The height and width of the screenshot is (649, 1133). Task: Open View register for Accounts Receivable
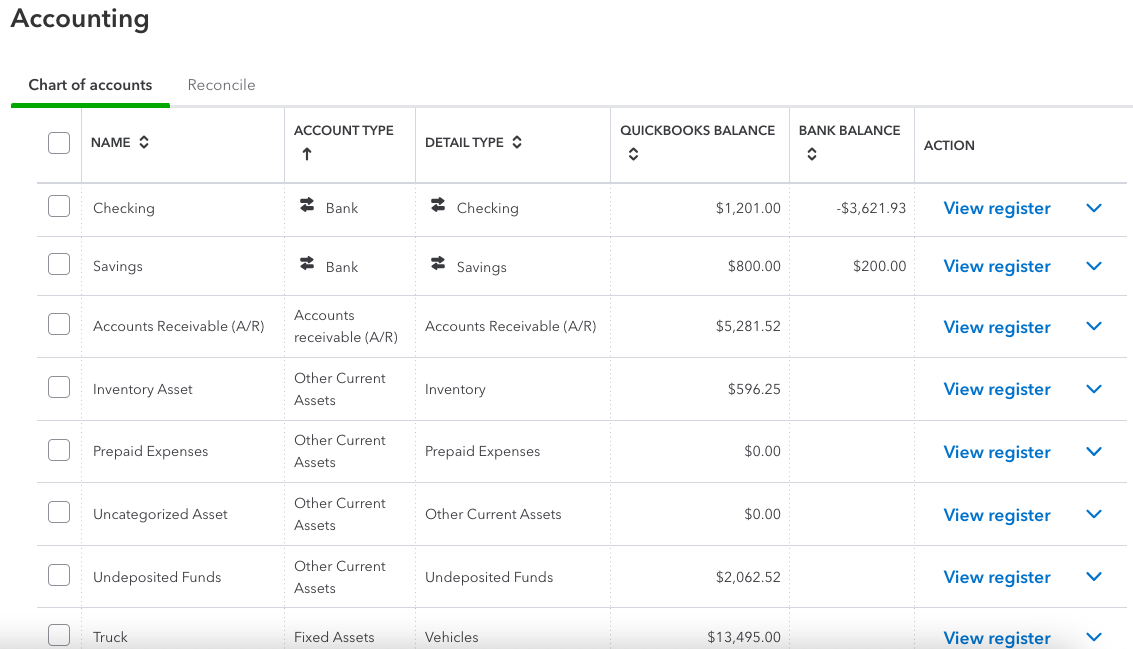[996, 327]
